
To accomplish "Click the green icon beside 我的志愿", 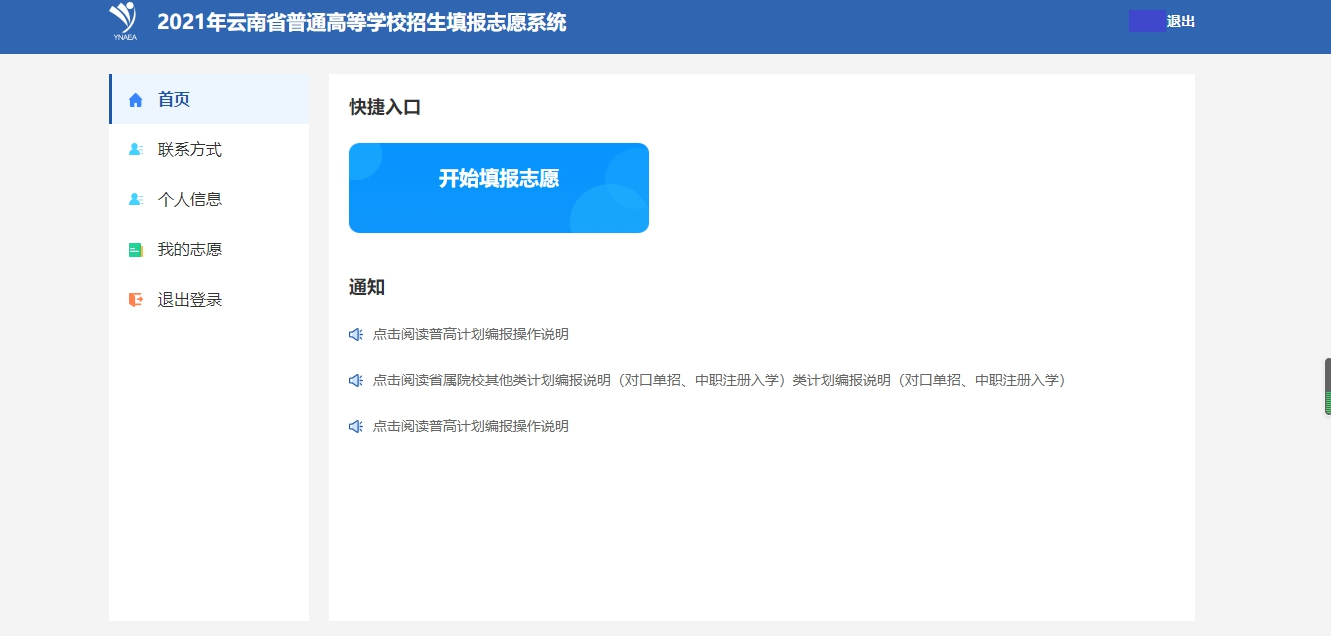I will pos(136,250).
